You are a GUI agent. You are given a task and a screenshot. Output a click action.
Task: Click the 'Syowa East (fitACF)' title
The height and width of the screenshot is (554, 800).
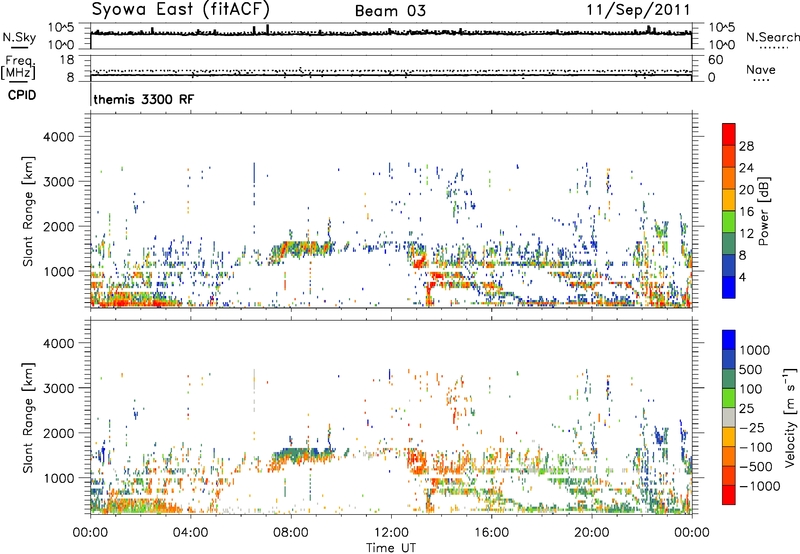click(181, 10)
